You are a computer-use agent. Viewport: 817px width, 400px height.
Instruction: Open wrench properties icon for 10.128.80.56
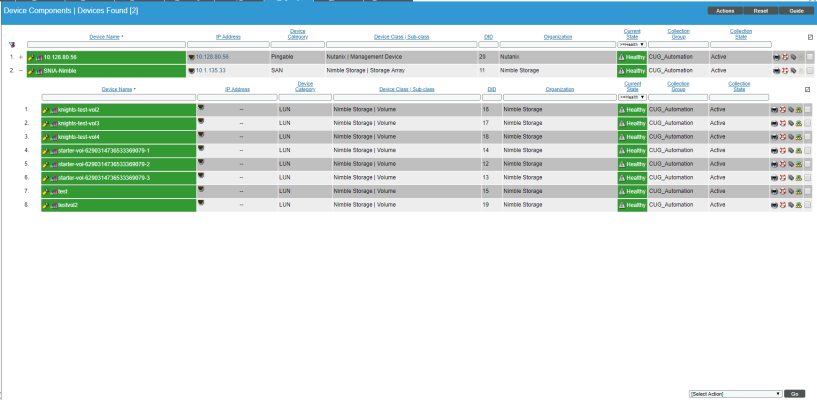point(31,57)
